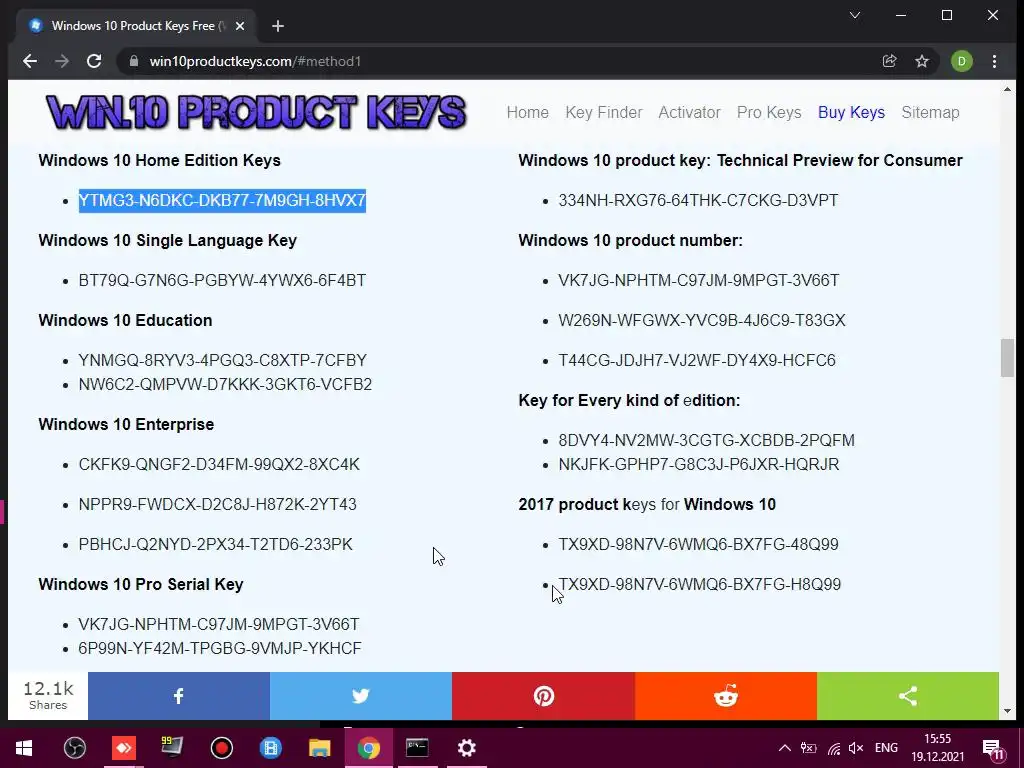Bookmark this page with the star icon

click(922, 61)
